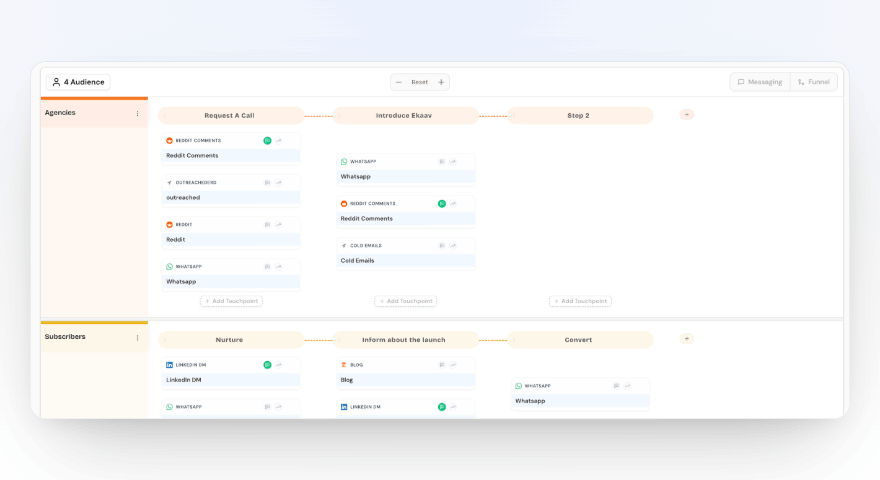This screenshot has height=480, width=880.
Task: Open analytics on Introduce Ekaav's Reddit Comments card
Action: tap(453, 204)
